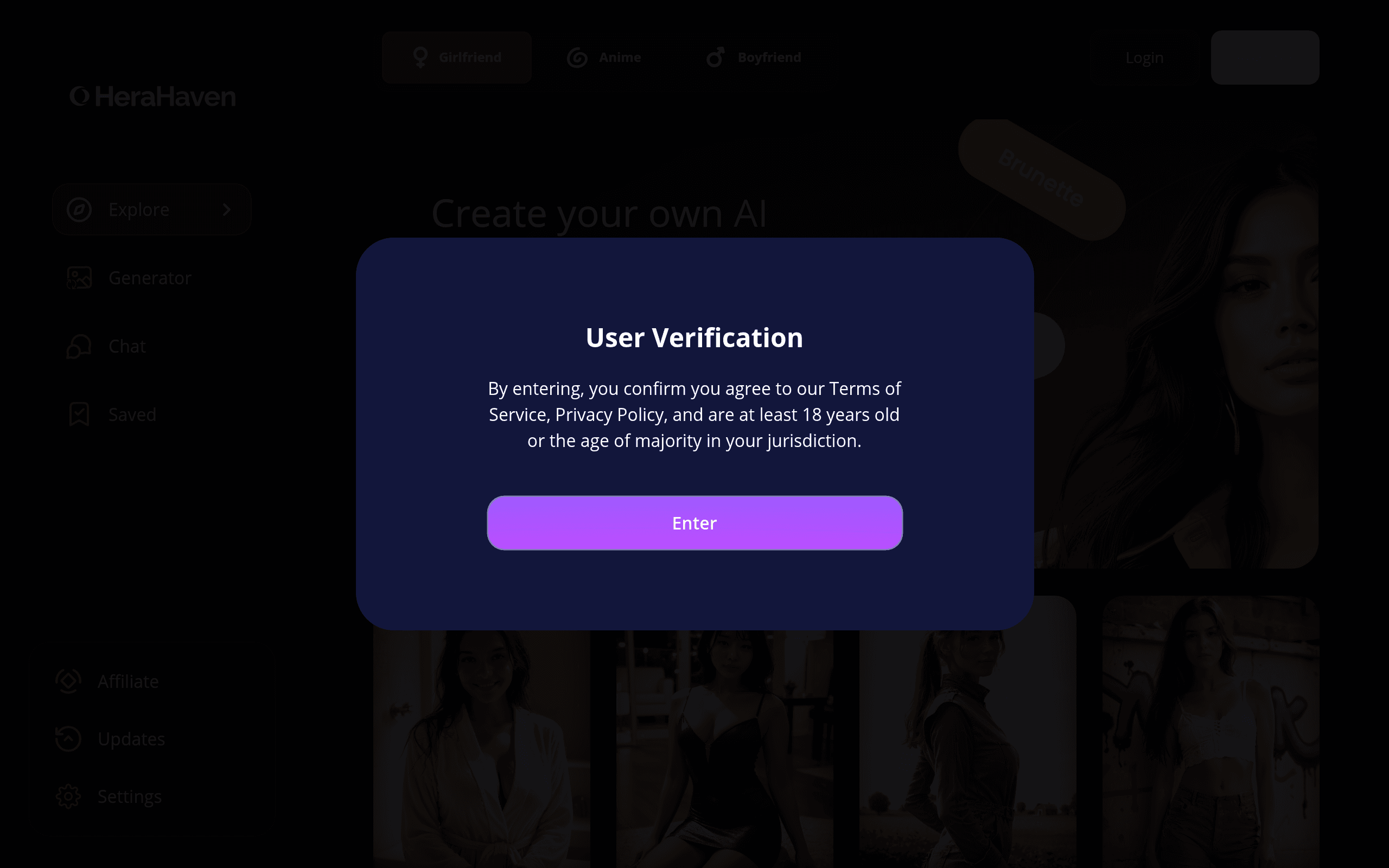The image size is (1389, 868).
Task: Click the Login button
Action: coord(1144,58)
